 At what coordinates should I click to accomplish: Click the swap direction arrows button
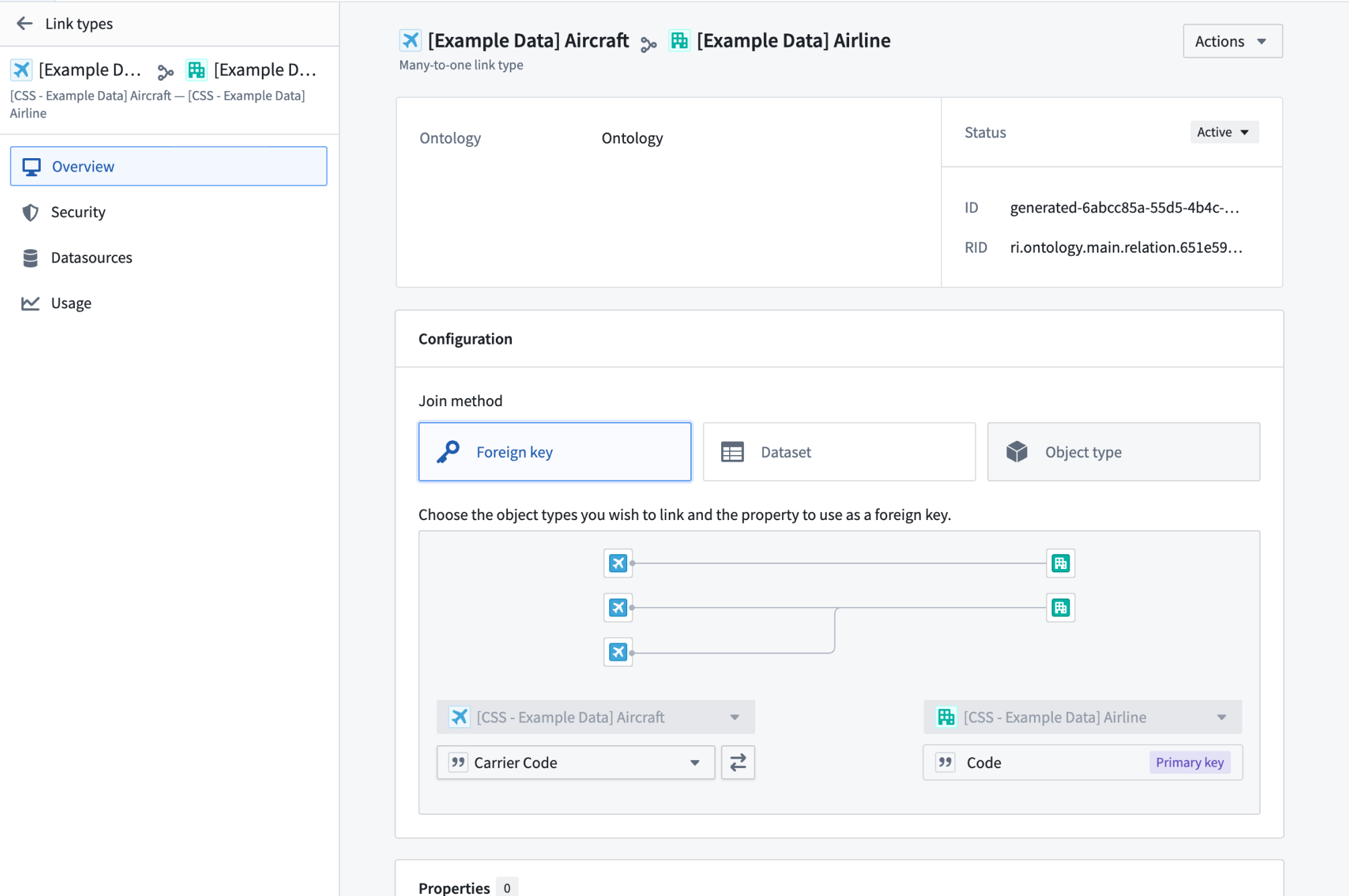(738, 763)
